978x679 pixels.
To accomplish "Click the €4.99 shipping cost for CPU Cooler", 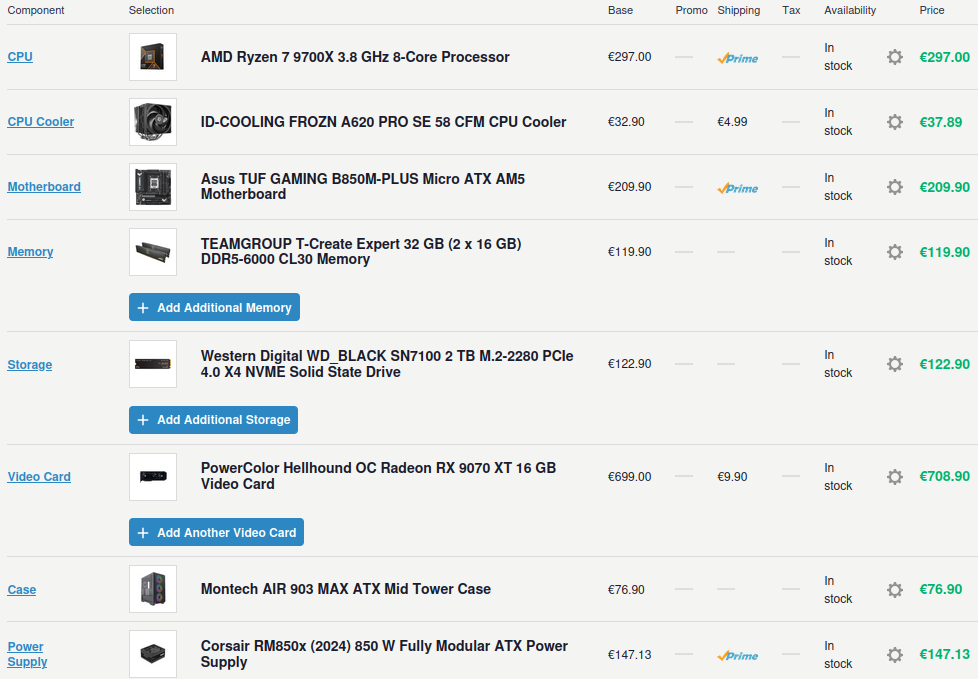I will click(x=732, y=122).
